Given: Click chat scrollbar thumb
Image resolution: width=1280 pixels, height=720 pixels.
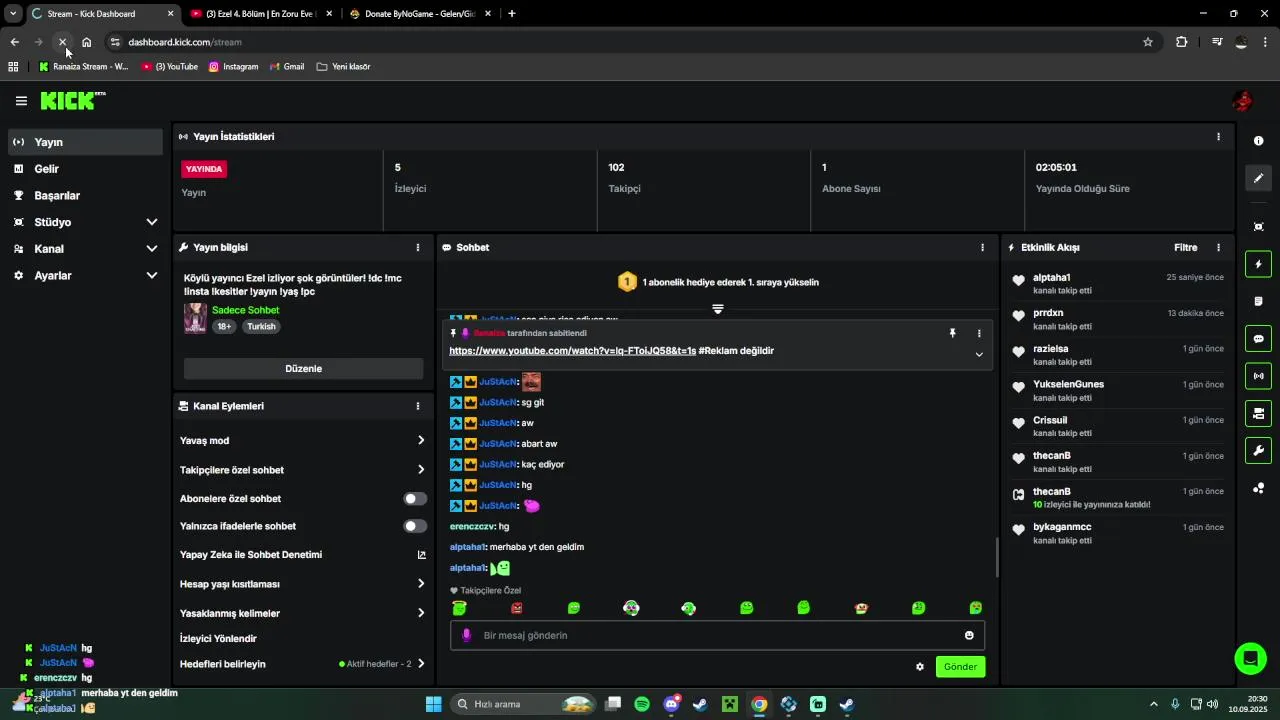Looking at the screenshot, I should [x=997, y=558].
